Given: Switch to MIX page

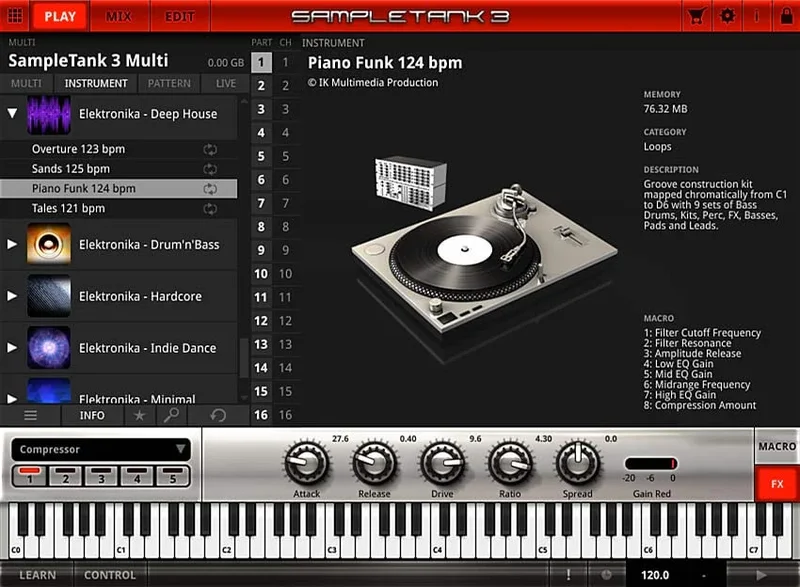Looking at the screenshot, I should [x=119, y=16].
